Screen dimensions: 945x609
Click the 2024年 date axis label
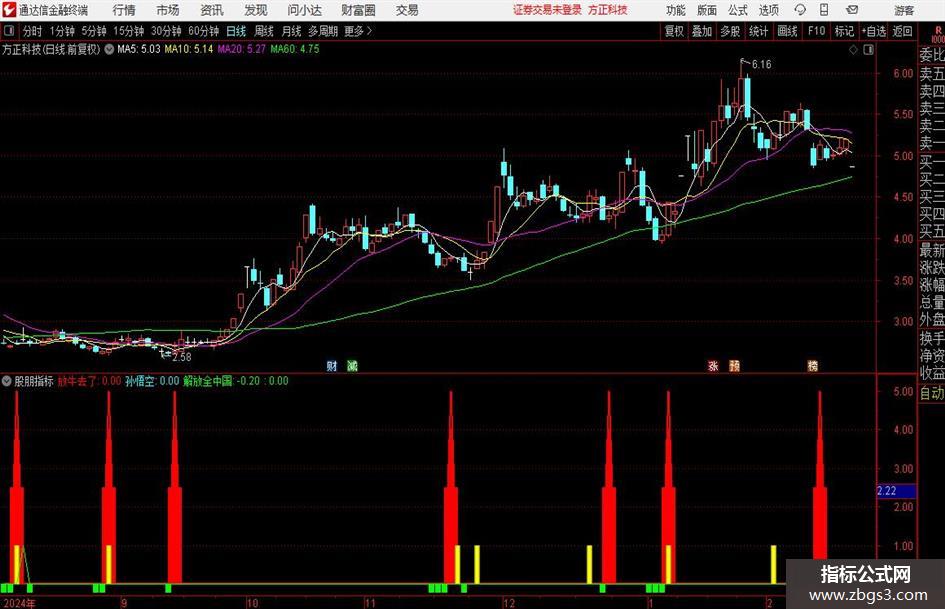coord(19,603)
